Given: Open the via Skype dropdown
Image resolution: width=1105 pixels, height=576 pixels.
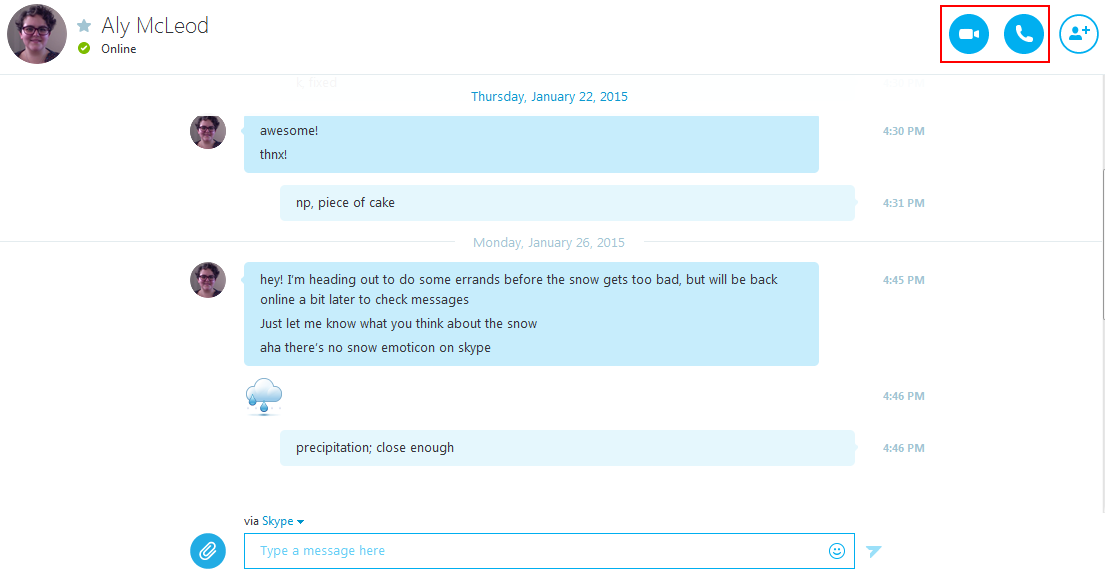Looking at the screenshot, I should (283, 521).
